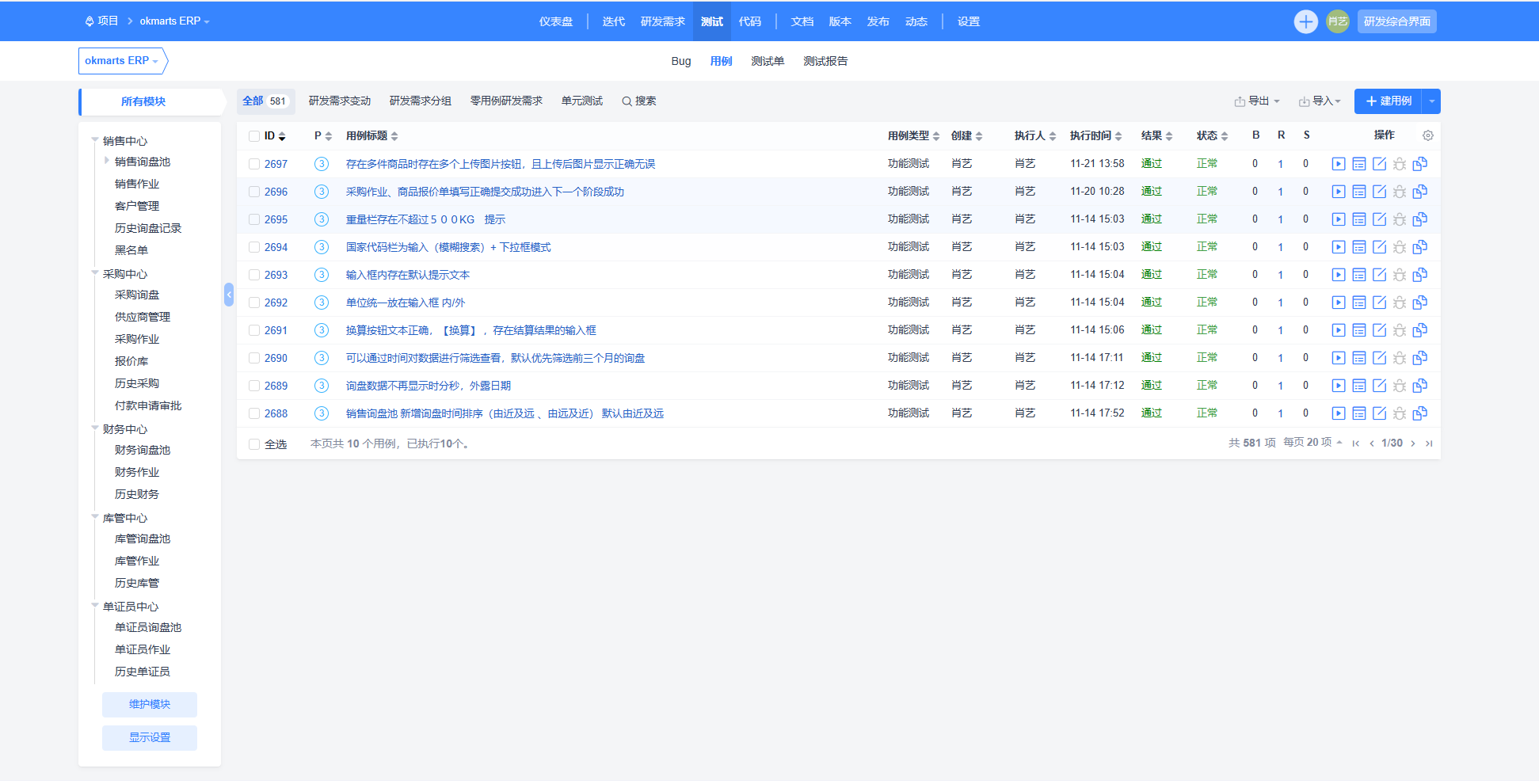Open case title 输入框内存在默认提示文本

408,275
